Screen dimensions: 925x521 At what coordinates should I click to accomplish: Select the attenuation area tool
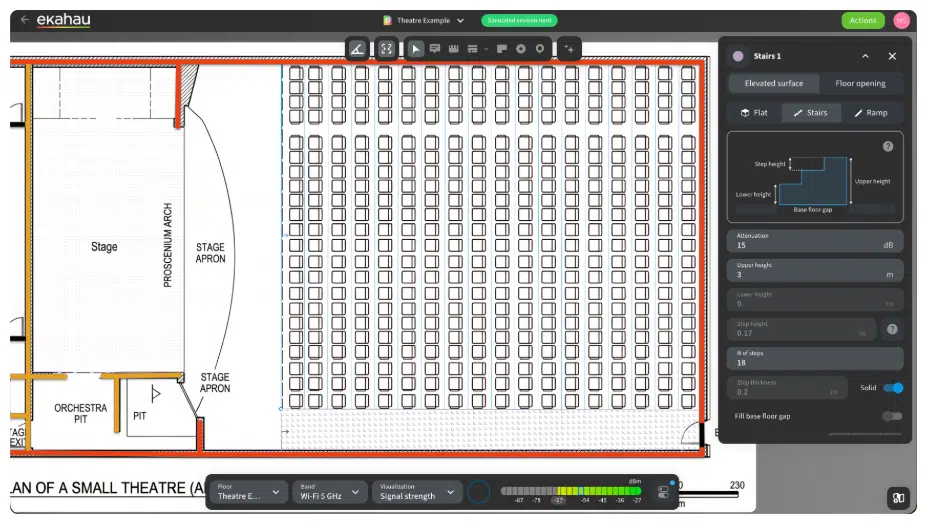click(x=473, y=49)
